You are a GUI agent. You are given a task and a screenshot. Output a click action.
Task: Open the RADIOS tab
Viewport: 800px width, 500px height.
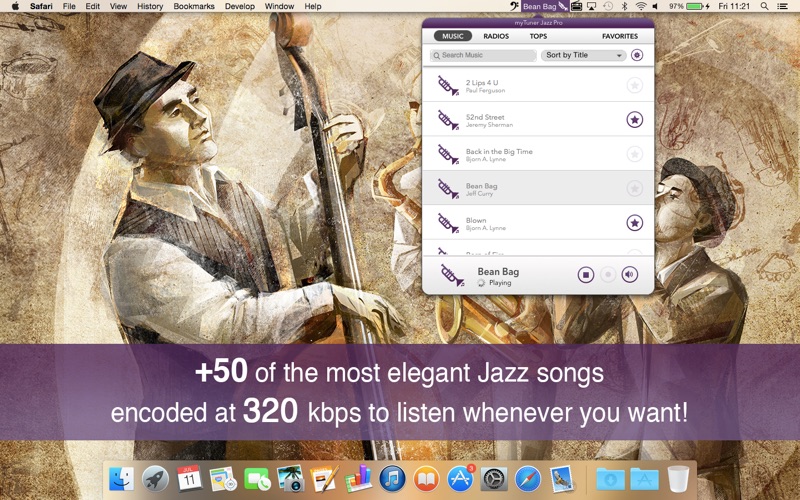(496, 36)
